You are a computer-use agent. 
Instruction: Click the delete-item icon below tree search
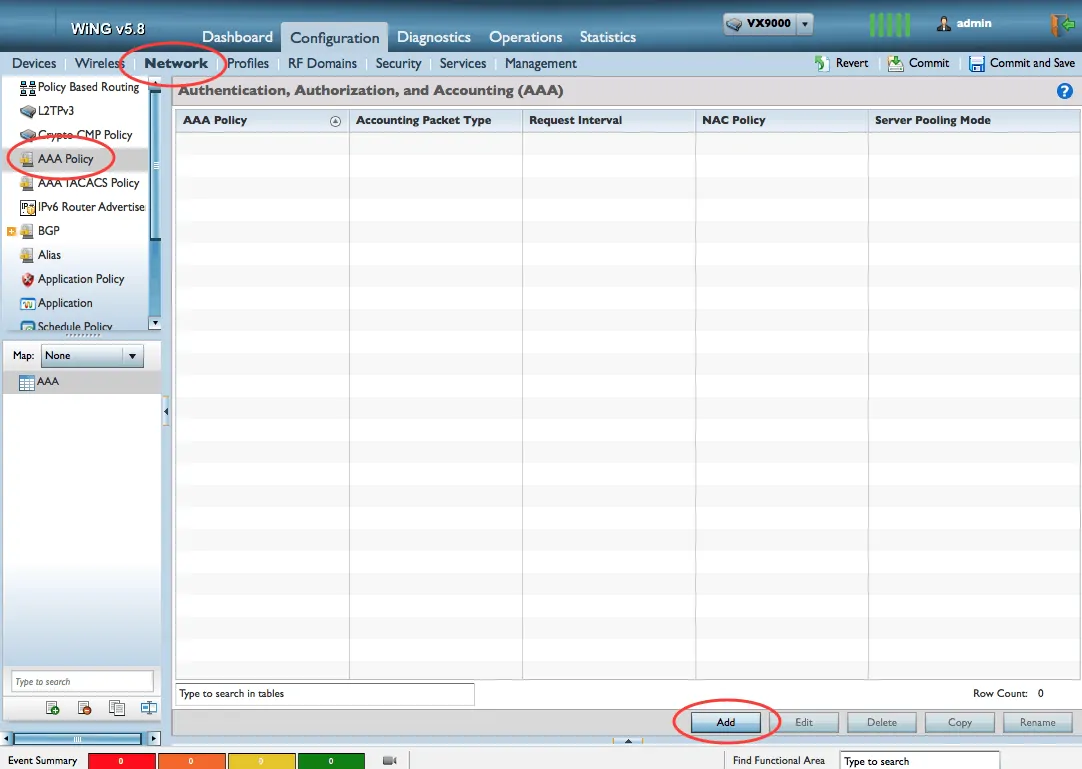tap(85, 708)
